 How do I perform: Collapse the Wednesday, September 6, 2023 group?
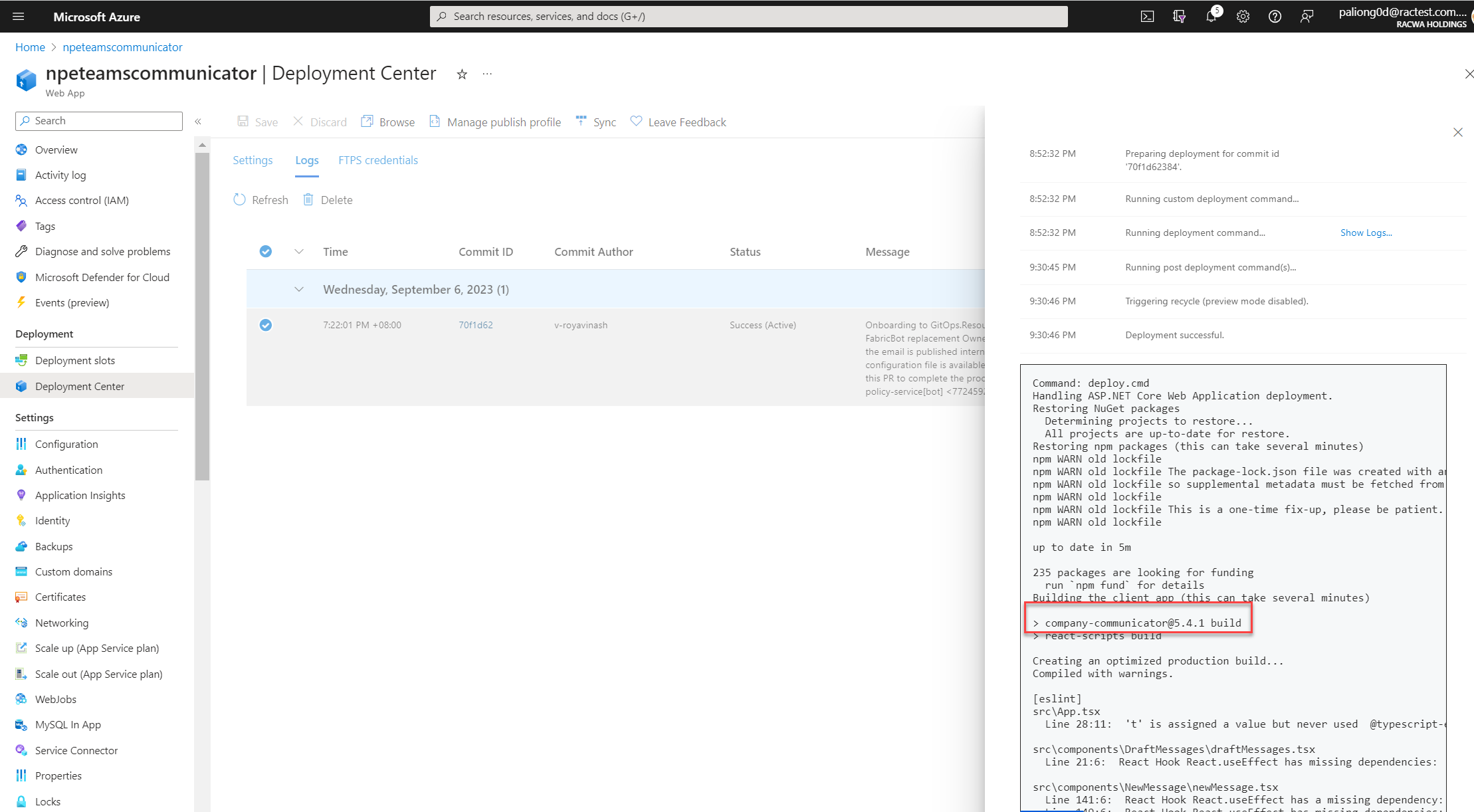pos(299,289)
